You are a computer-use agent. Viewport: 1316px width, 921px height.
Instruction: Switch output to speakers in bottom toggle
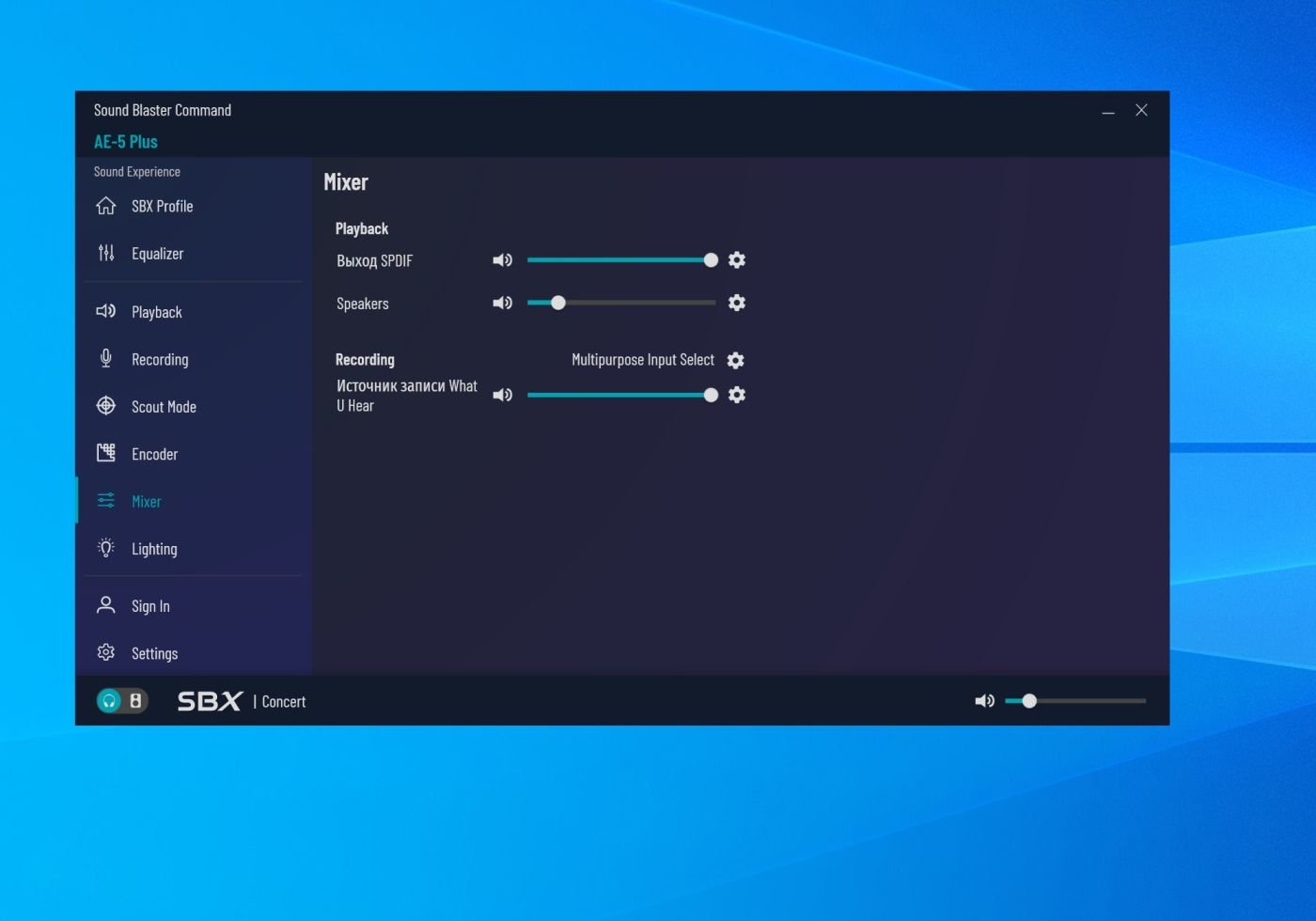pyautogui.click(x=135, y=701)
